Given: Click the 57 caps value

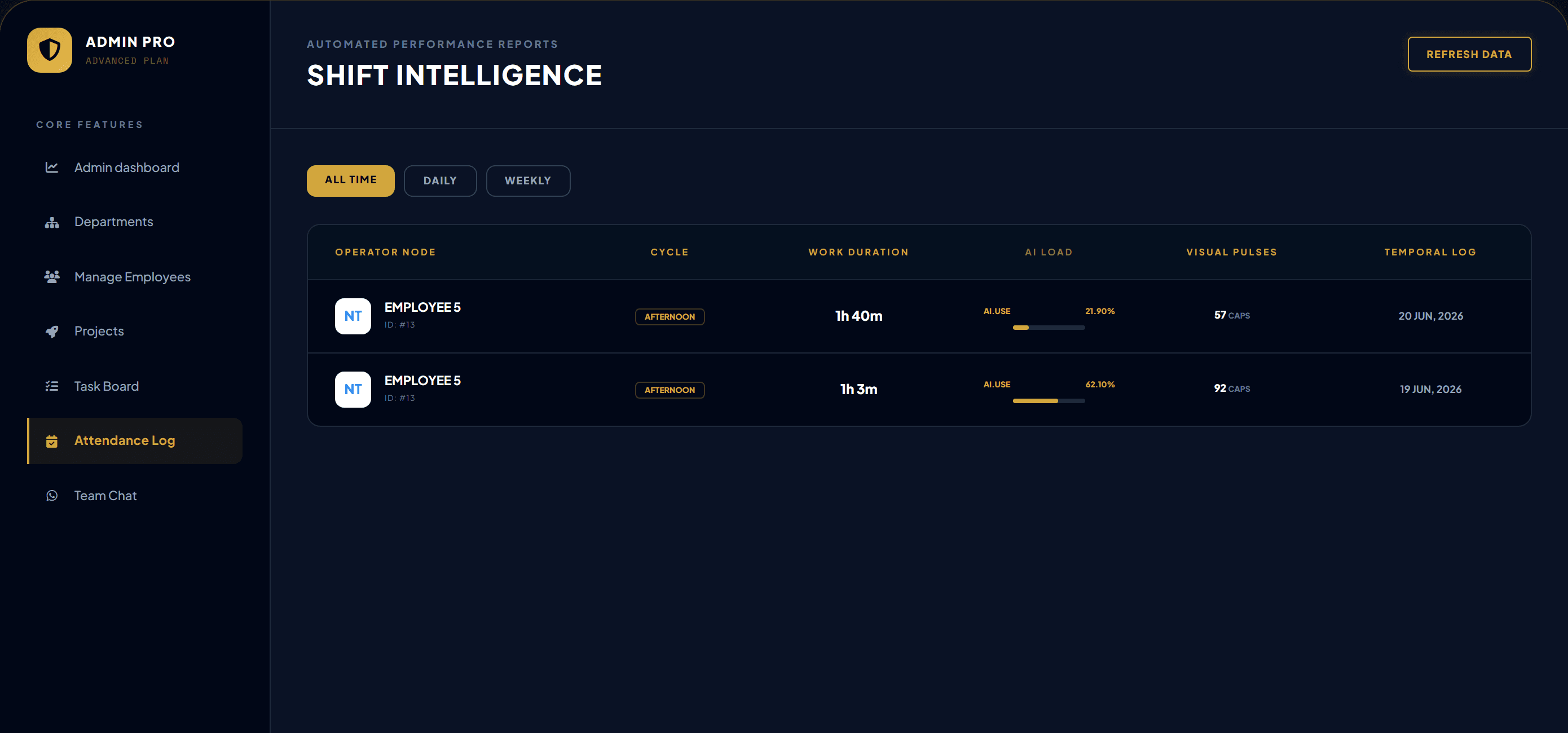Looking at the screenshot, I should tap(1232, 315).
